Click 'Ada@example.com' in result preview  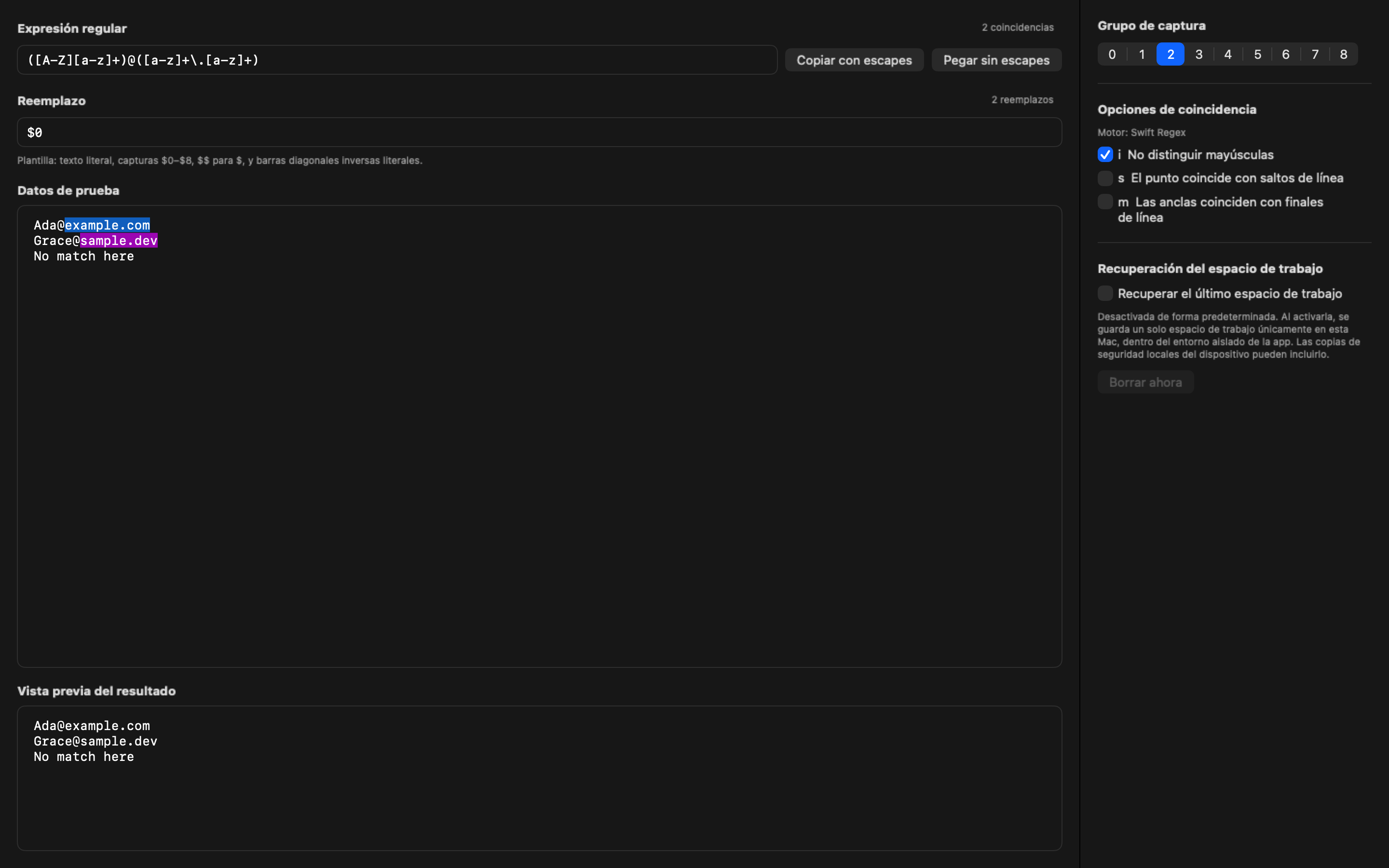coord(92,726)
